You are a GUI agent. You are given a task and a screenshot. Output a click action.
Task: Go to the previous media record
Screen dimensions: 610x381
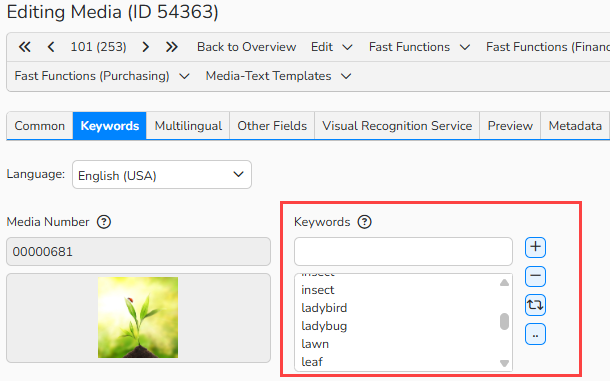[x=51, y=47]
